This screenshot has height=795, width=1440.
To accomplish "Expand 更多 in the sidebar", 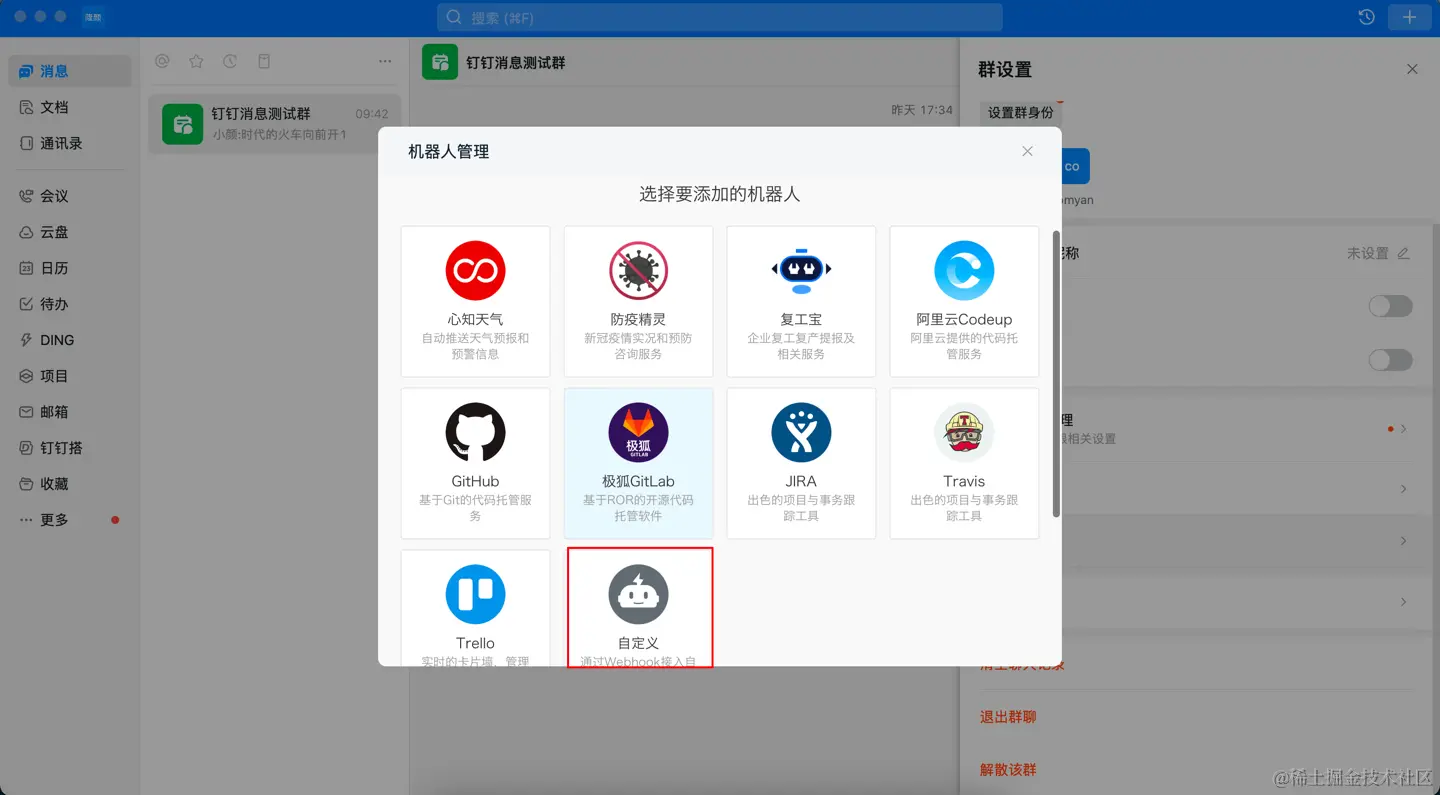I will tap(70, 520).
